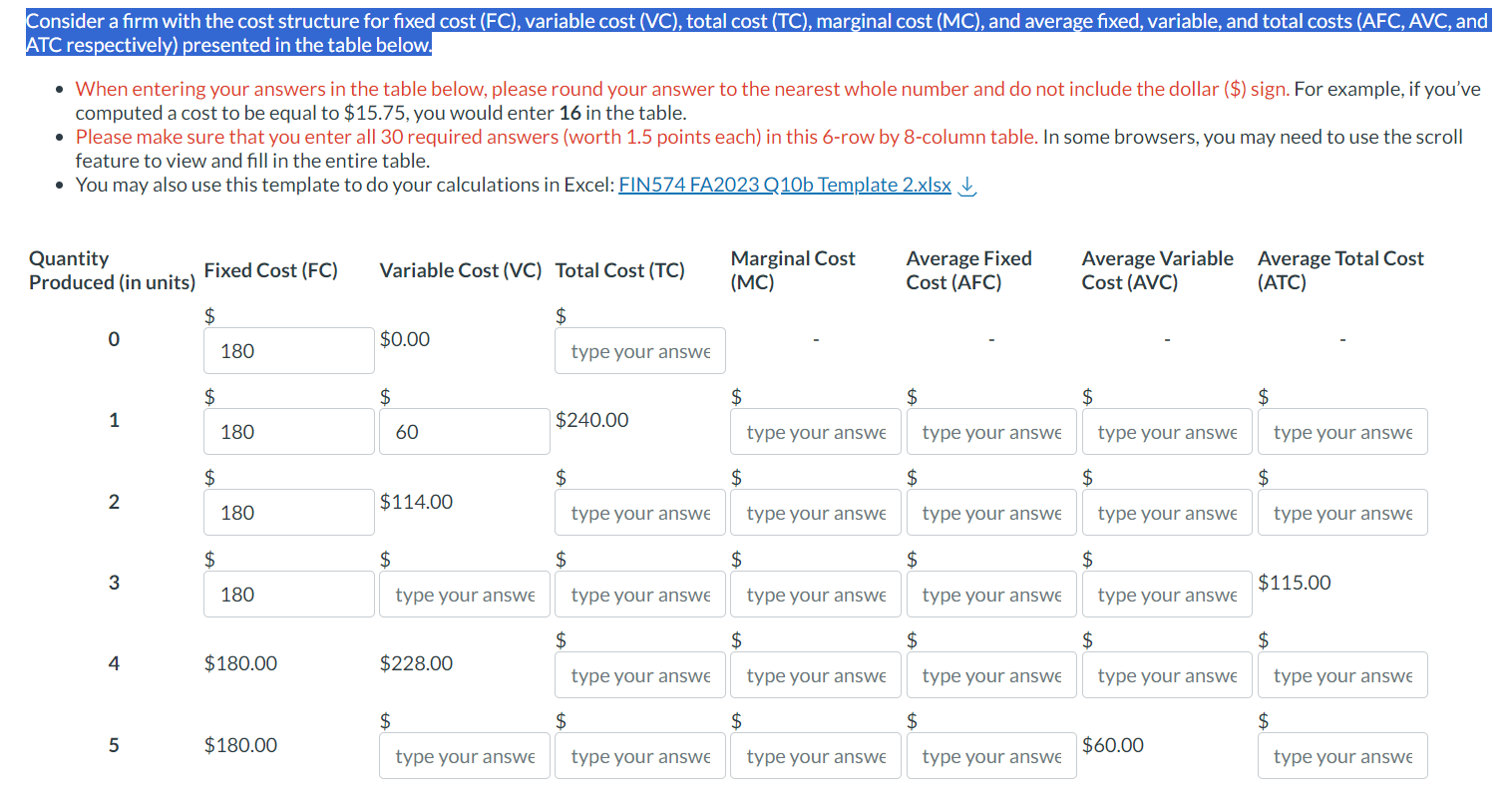Click the Total Cost answer box for quantity 4
This screenshot has width=1512, height=812.
coord(639,674)
